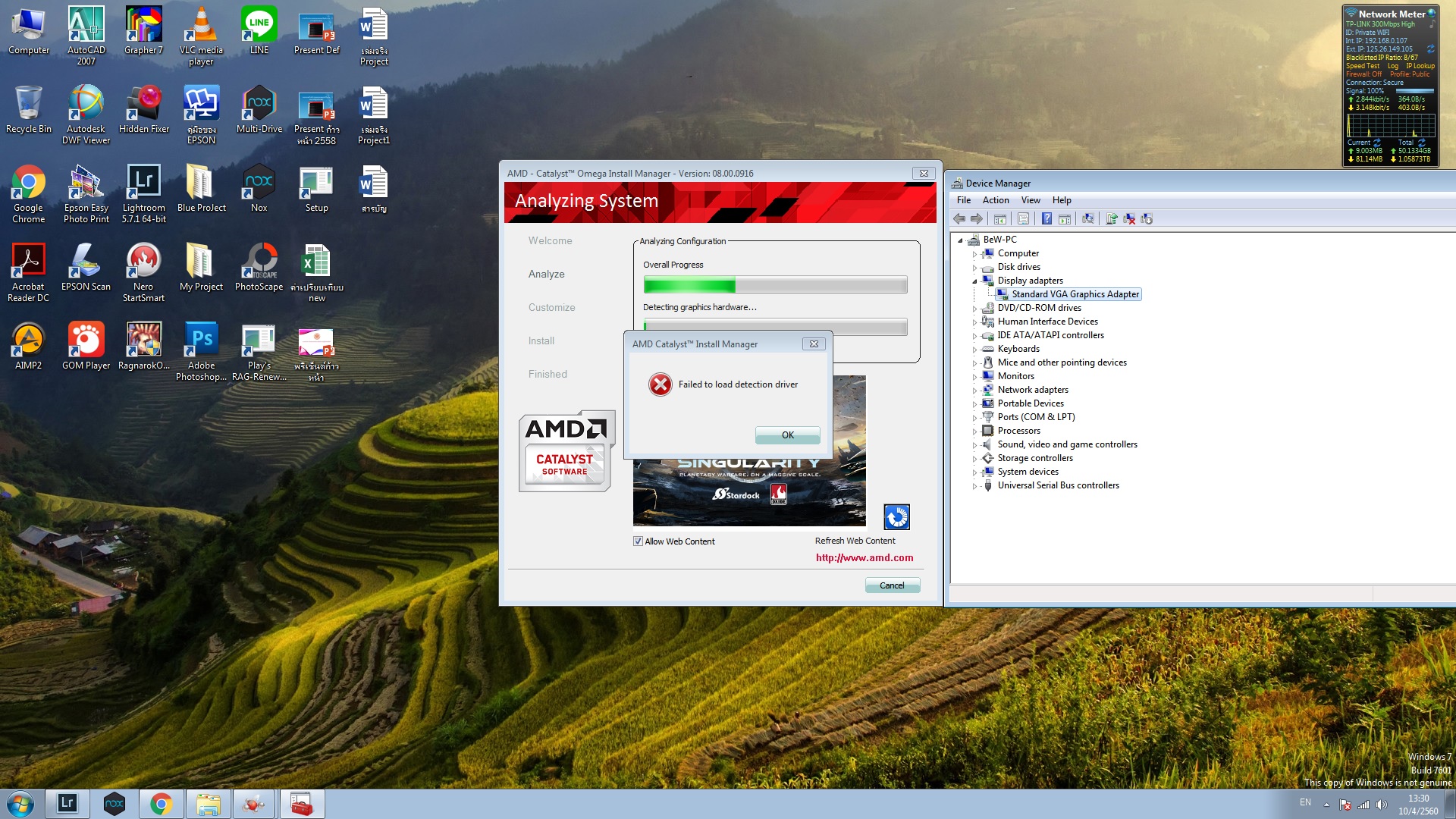The image size is (1456, 819).
Task: Expand Sound, video and game controllers
Action: [x=974, y=444]
